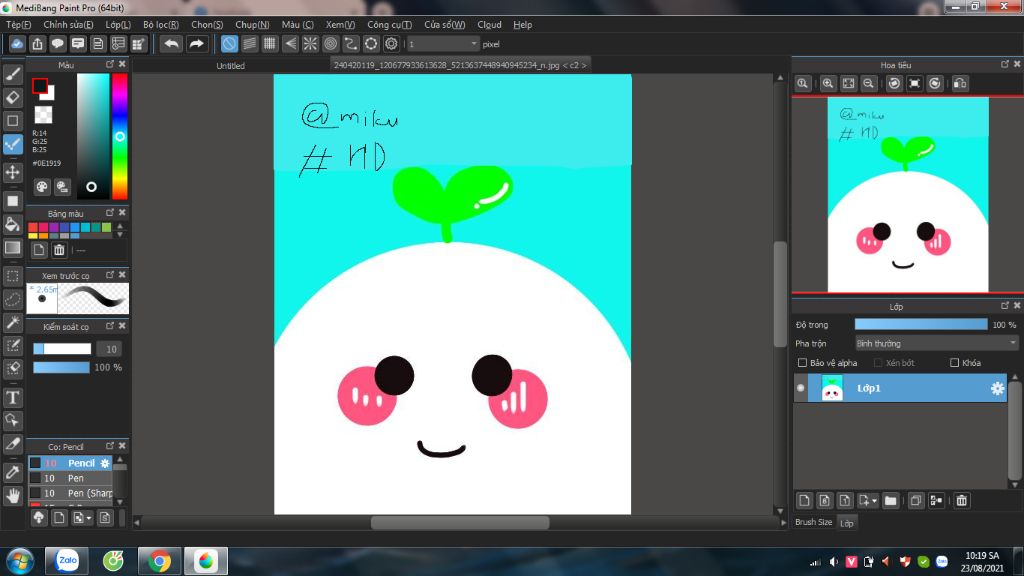
Task: Turn snap off in toolbar
Action: 229,44
